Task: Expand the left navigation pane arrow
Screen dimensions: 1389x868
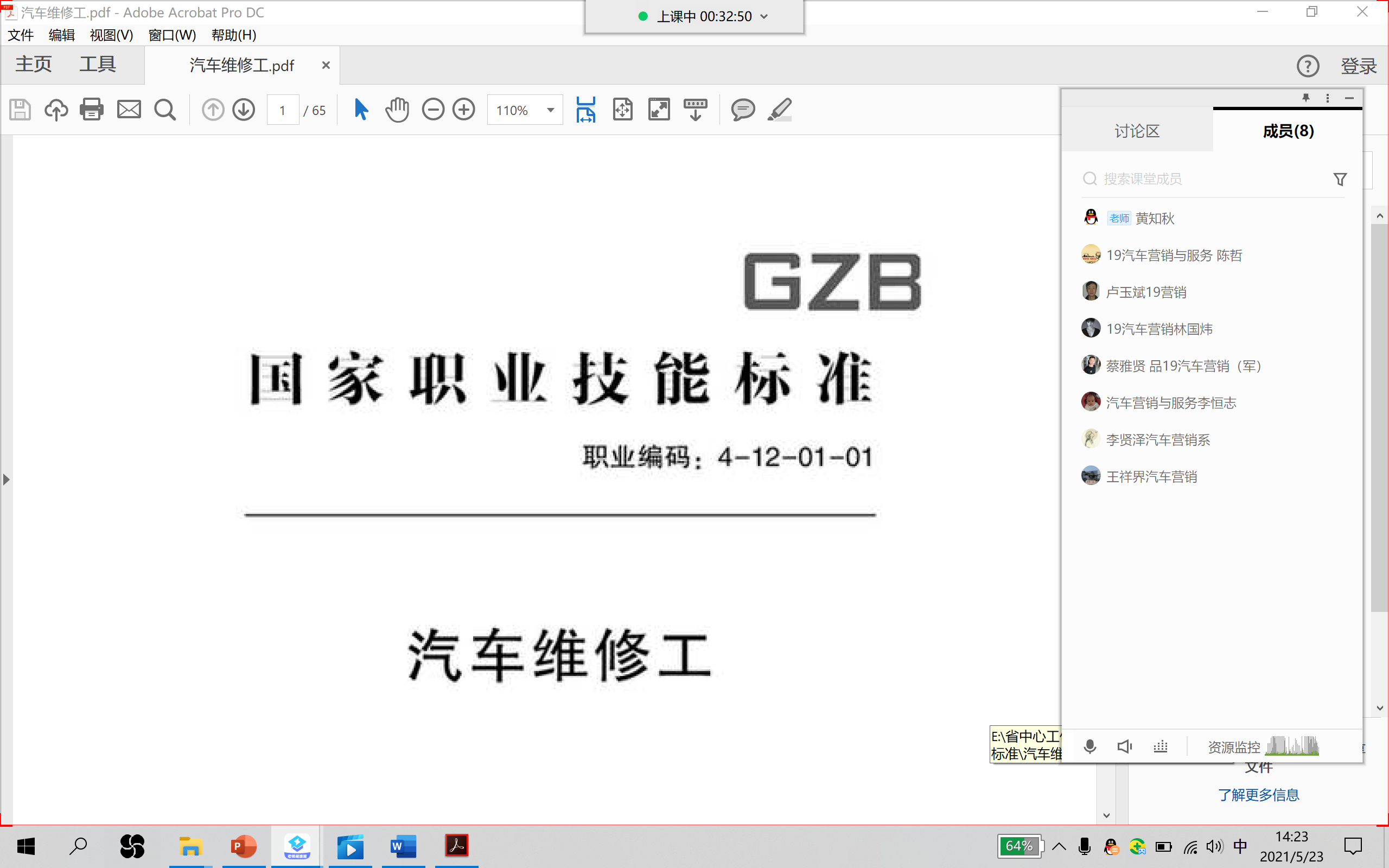Action: [x=7, y=479]
